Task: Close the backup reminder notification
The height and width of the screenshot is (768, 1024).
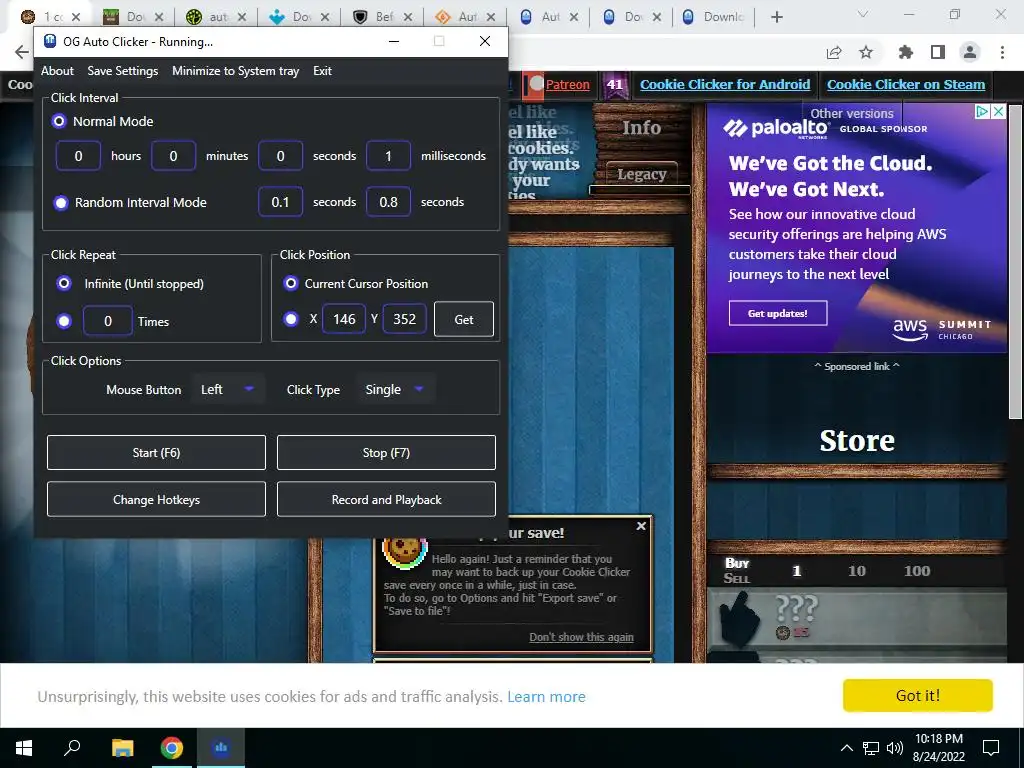Action: click(x=641, y=526)
